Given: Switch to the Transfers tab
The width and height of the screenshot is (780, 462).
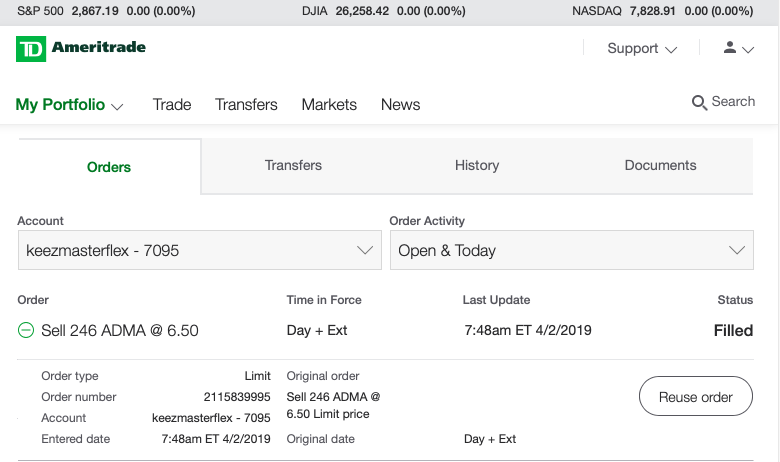Looking at the screenshot, I should pyautogui.click(x=293, y=165).
